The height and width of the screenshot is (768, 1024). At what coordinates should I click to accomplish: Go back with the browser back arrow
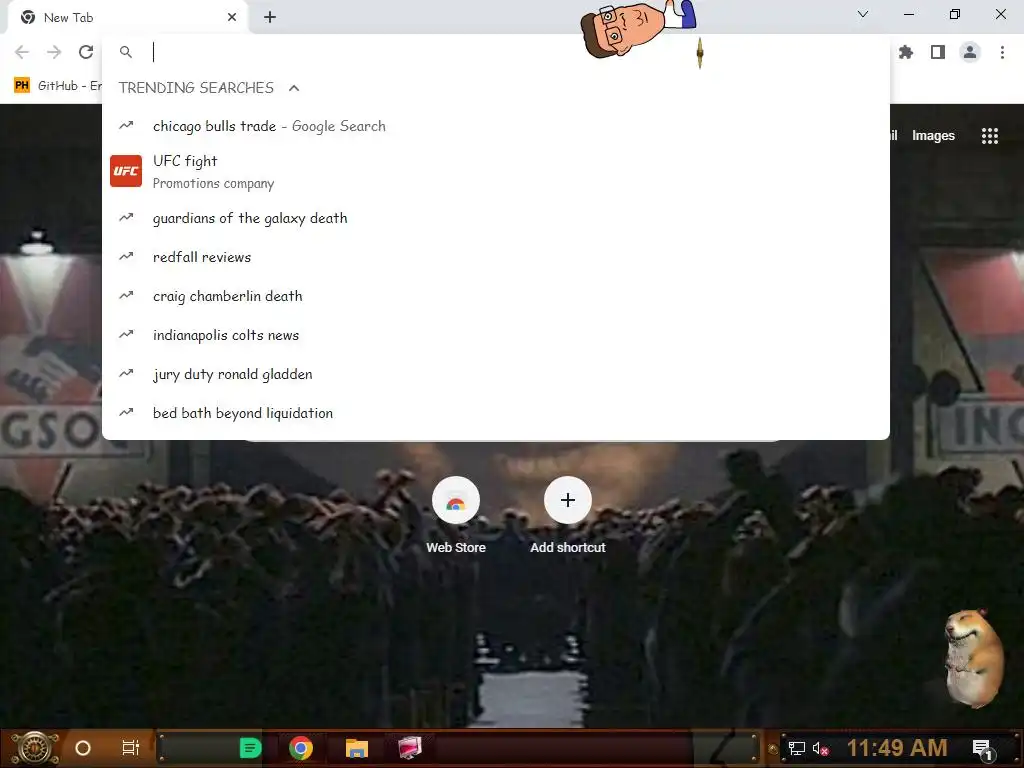point(22,52)
